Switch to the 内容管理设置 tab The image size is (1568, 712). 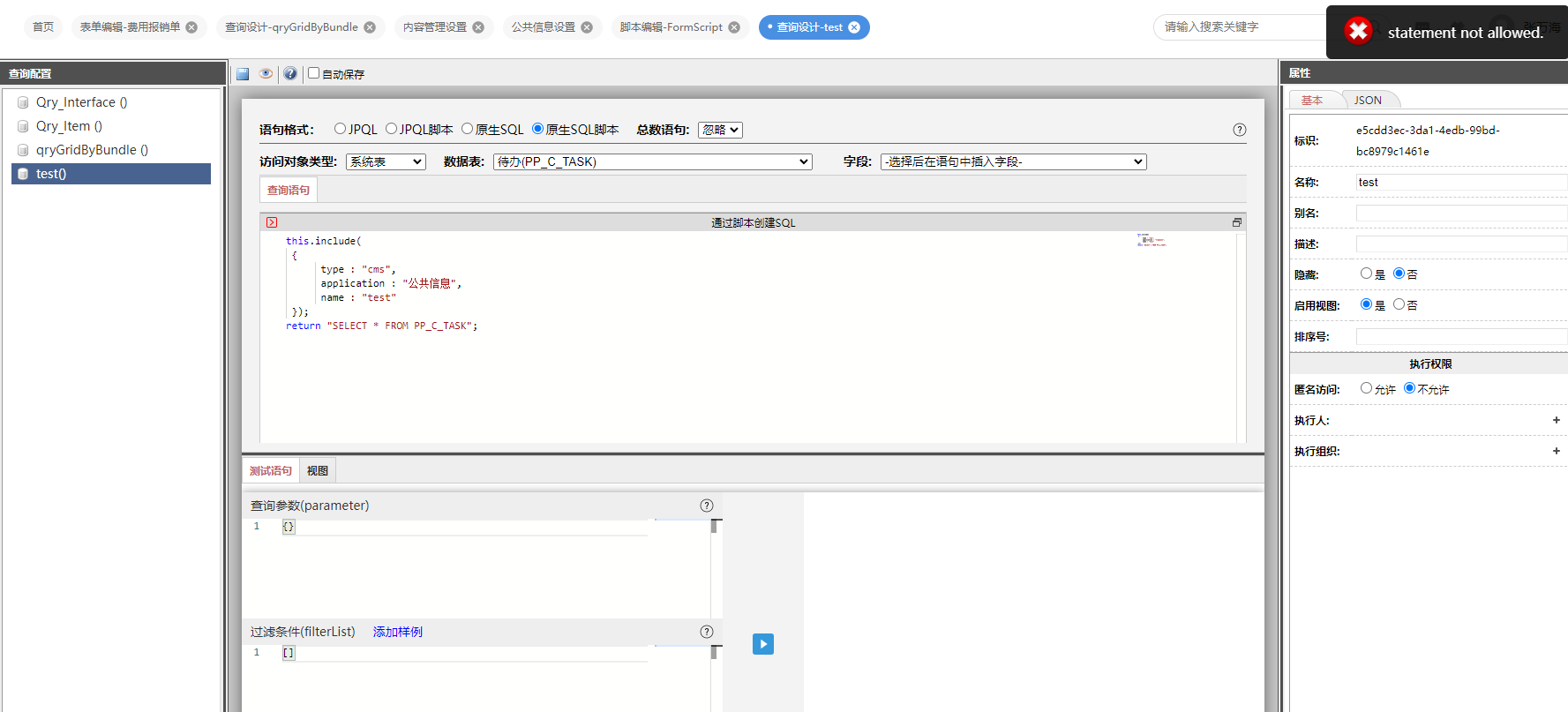[x=435, y=27]
